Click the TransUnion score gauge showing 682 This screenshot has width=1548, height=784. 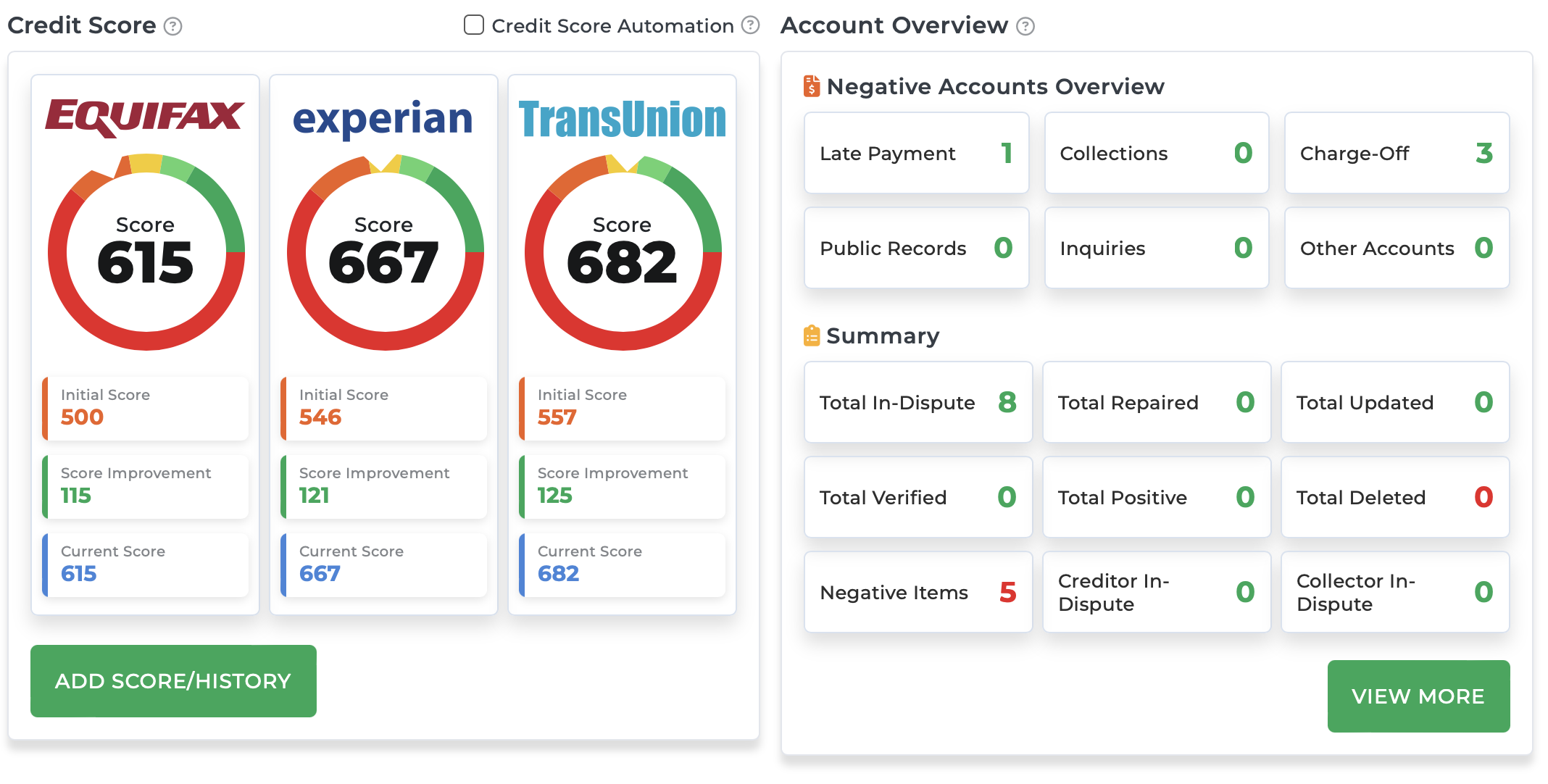pyautogui.click(x=623, y=252)
